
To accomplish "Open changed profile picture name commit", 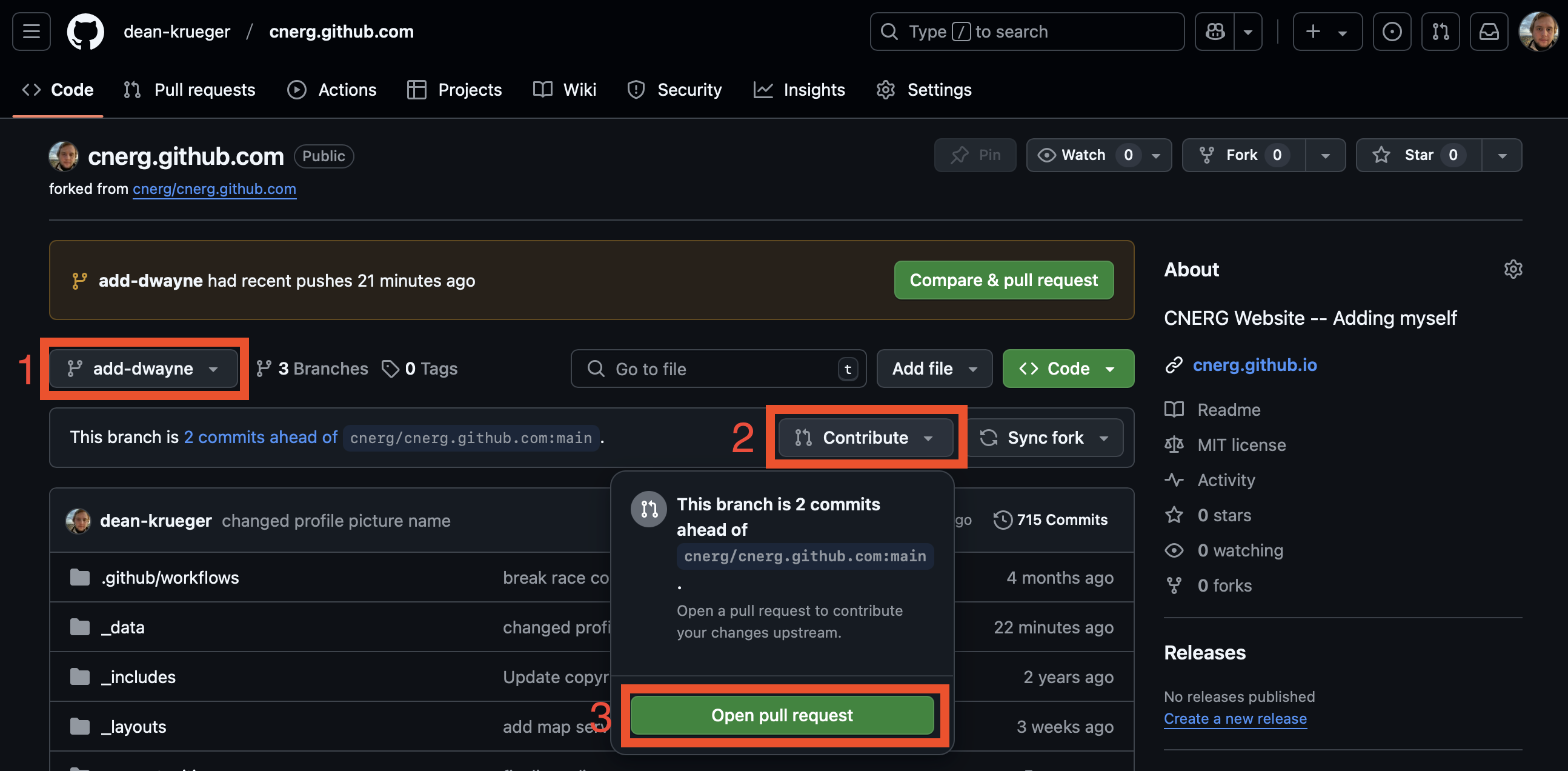I will (x=336, y=521).
